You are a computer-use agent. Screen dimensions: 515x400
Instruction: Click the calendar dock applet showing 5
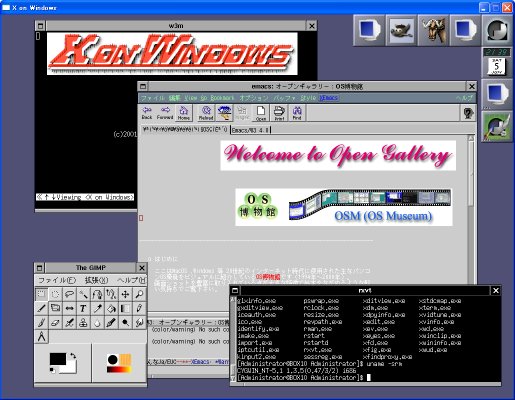(x=497, y=66)
